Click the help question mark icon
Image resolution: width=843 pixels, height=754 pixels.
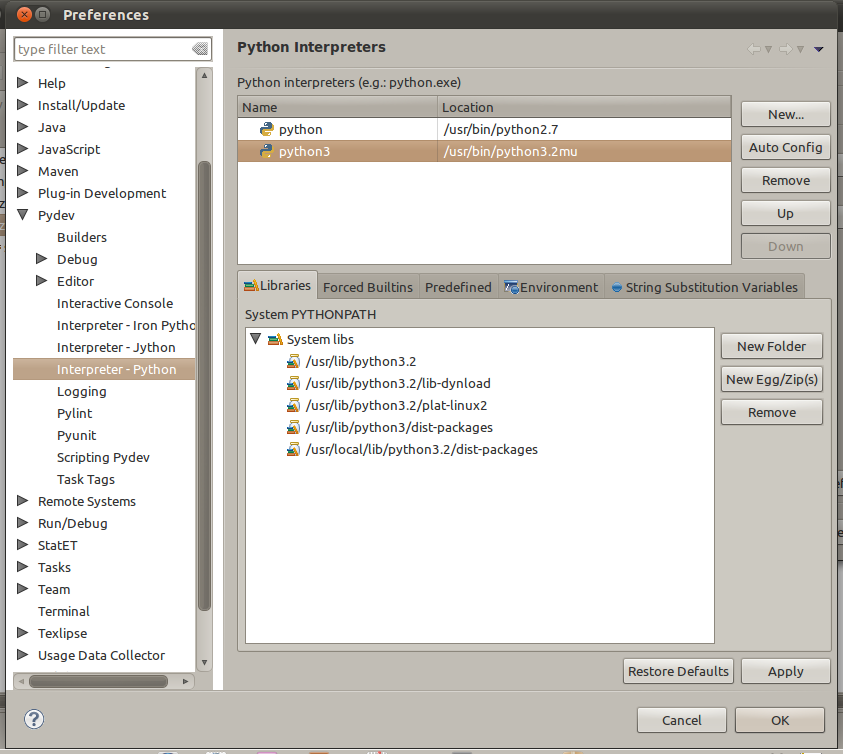tap(34, 719)
